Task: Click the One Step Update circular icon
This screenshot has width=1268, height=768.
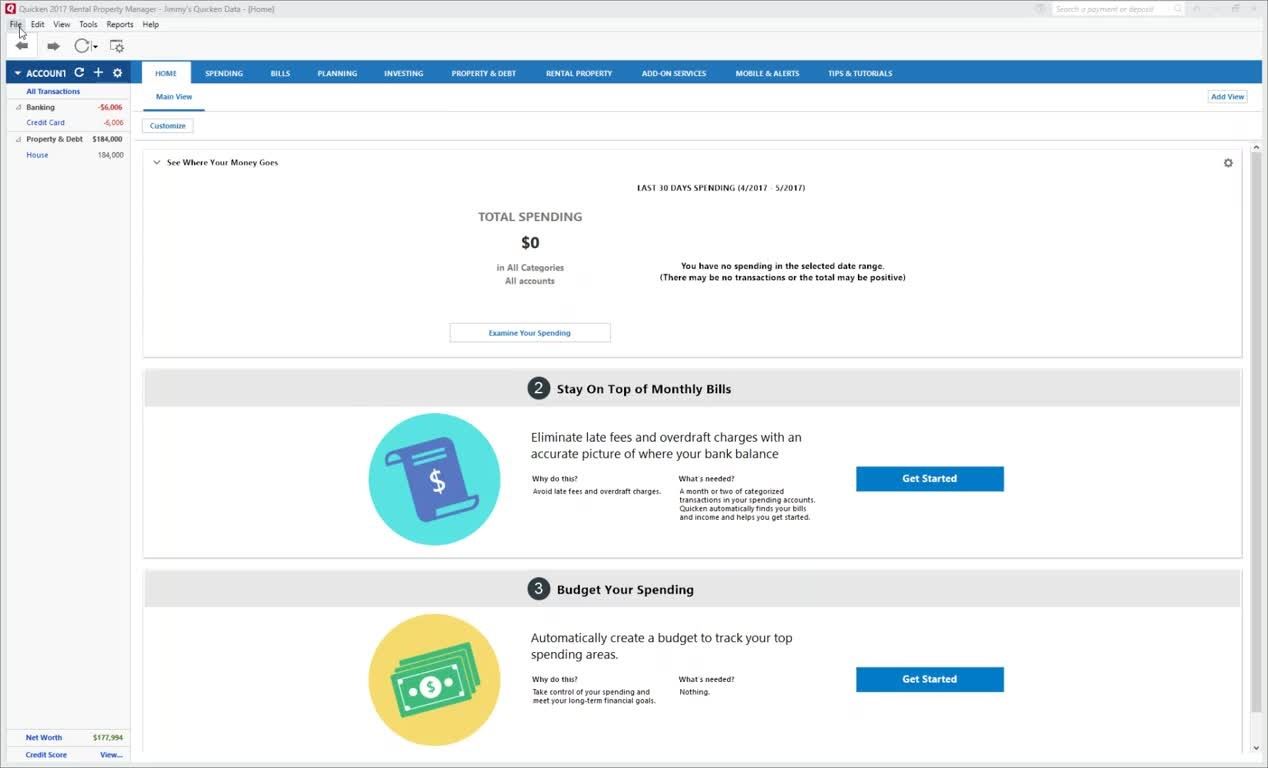Action: pos(82,46)
